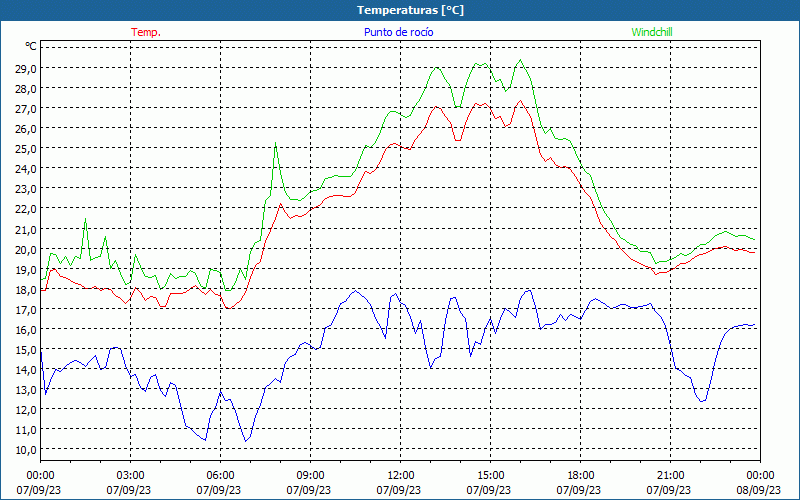Viewport: 800px width, 500px height.
Task: Click the 25,0 y-axis value
Action: click(x=26, y=148)
